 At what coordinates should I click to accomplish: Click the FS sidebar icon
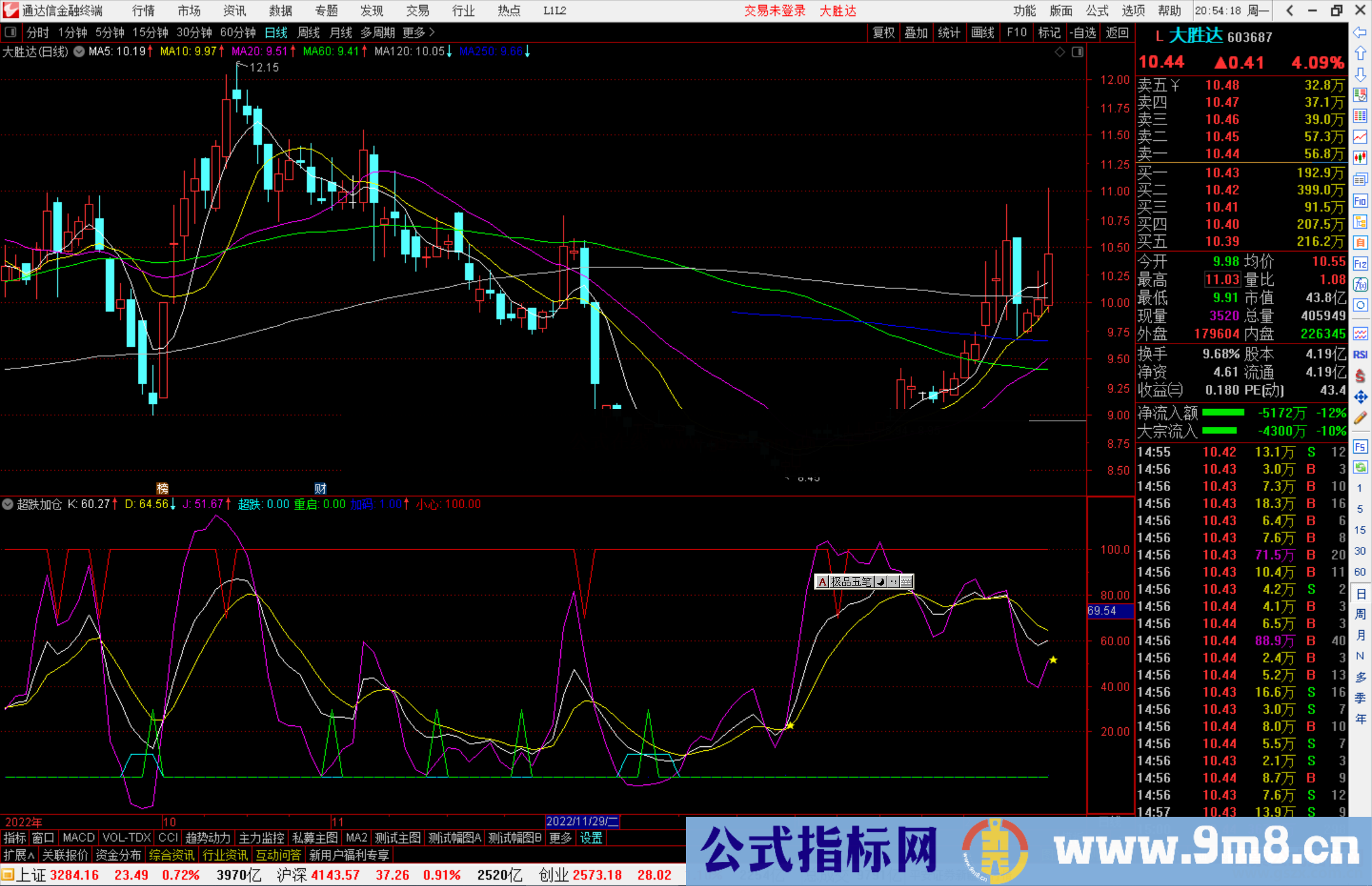(x=1360, y=446)
